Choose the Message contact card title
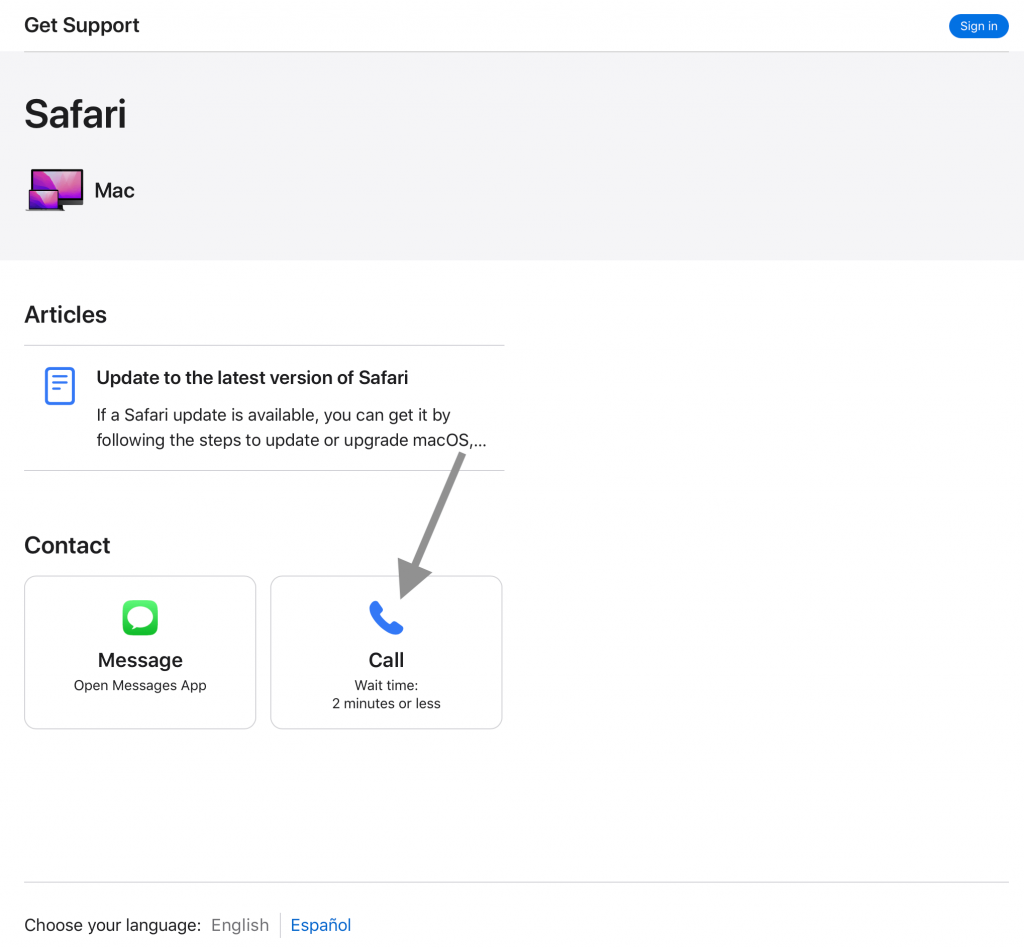 click(140, 659)
